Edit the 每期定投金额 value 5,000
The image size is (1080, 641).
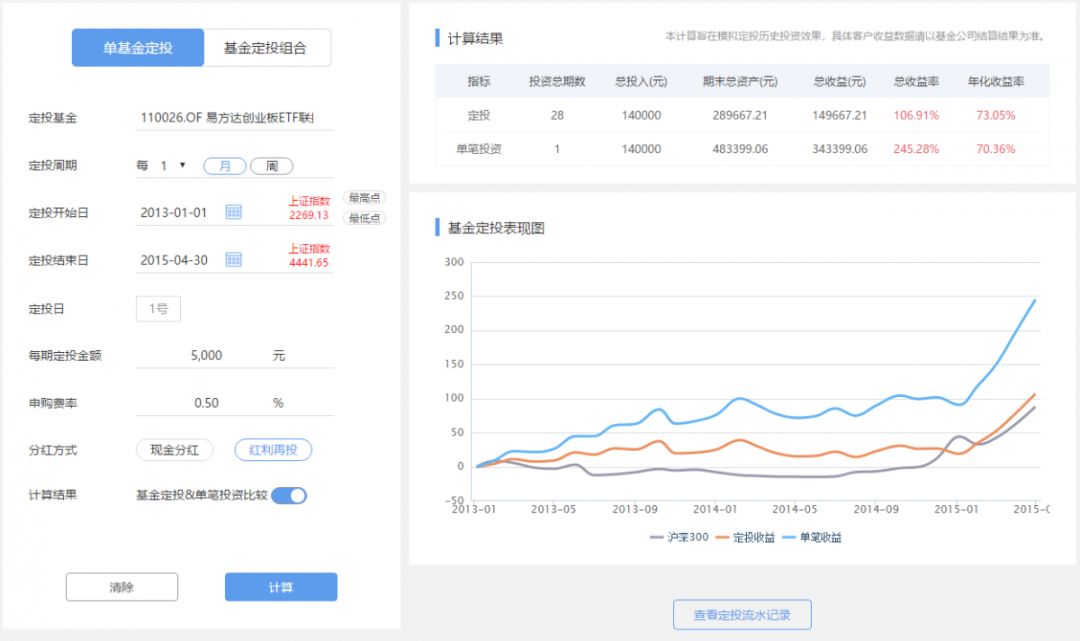click(206, 355)
